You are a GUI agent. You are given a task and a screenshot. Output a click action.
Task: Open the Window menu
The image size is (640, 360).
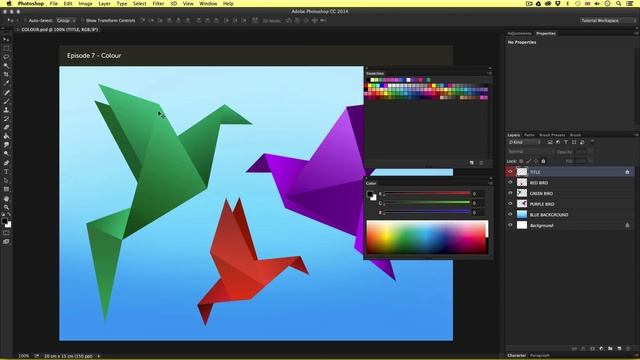click(208, 4)
